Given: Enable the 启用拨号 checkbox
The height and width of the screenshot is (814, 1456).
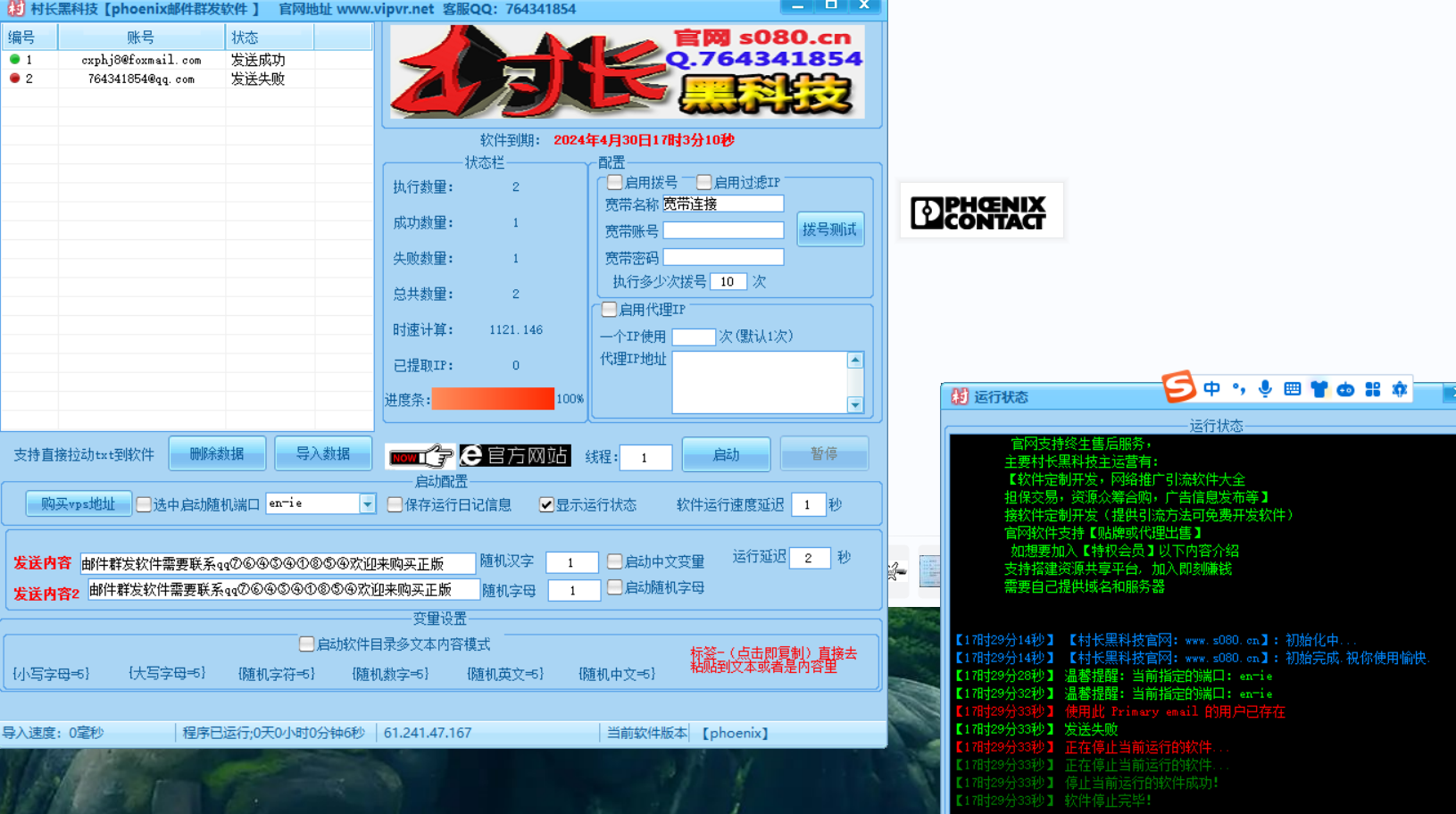Looking at the screenshot, I should 614,182.
